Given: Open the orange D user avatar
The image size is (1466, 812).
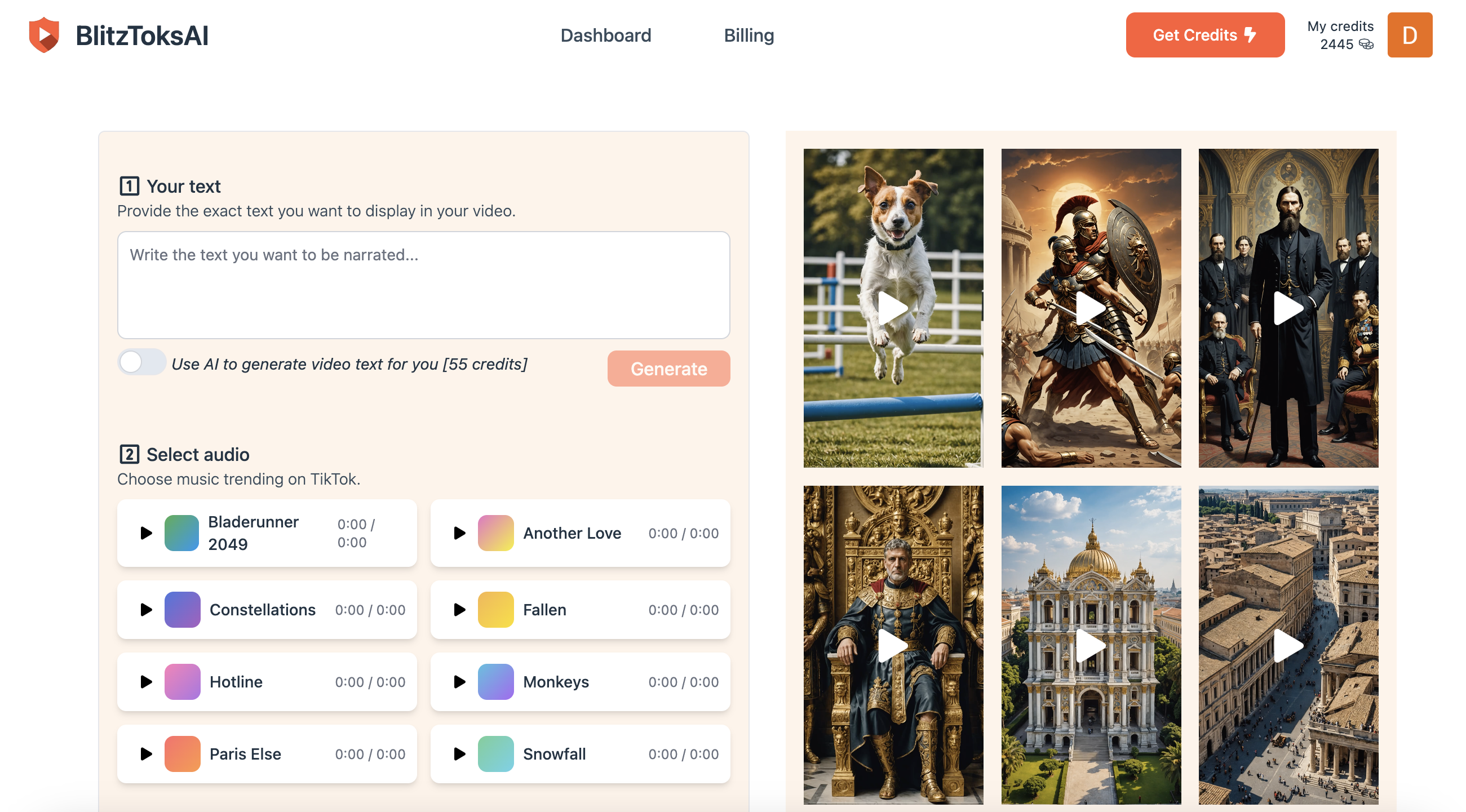Looking at the screenshot, I should pos(1409,36).
